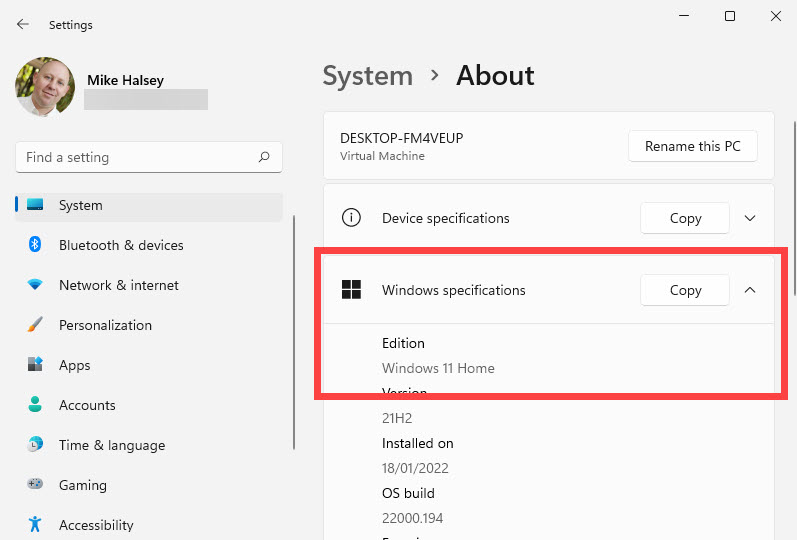Click the Personalization paintbrush icon
797x540 pixels.
pos(35,324)
